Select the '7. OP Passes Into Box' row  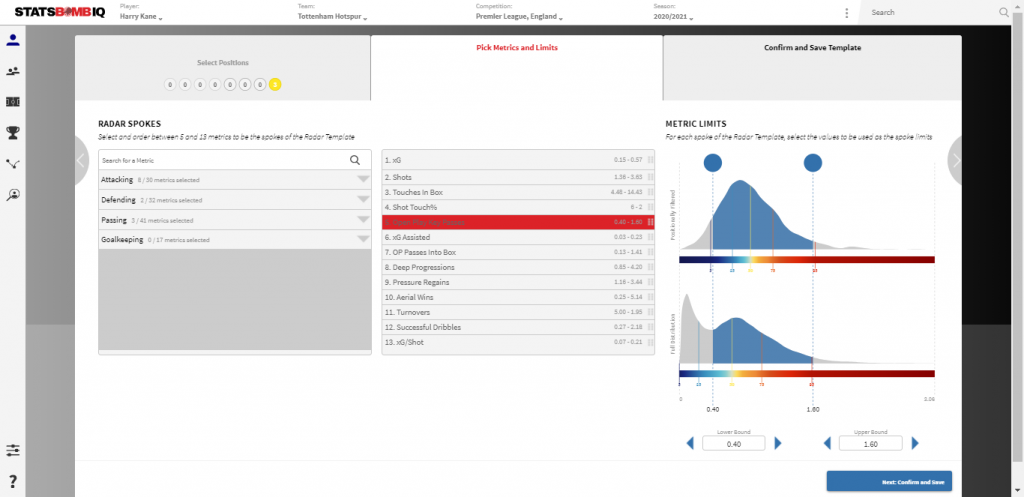[x=518, y=252]
